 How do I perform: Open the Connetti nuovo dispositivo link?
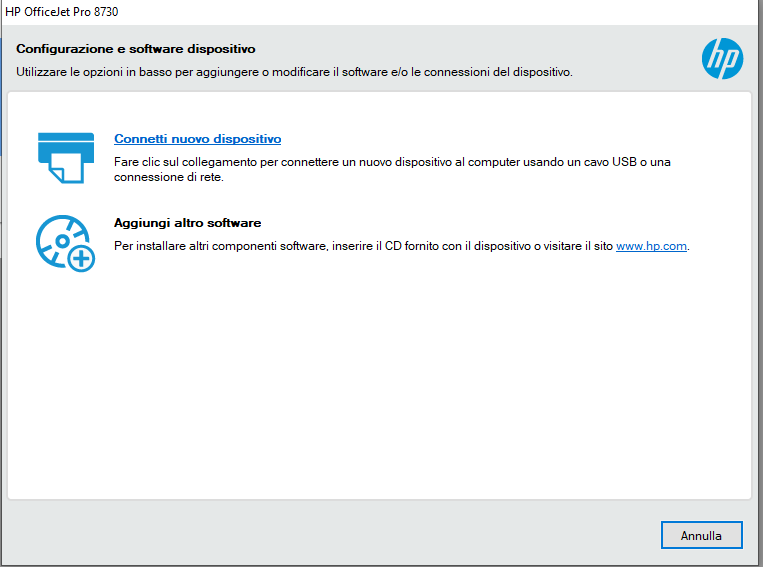point(198,139)
